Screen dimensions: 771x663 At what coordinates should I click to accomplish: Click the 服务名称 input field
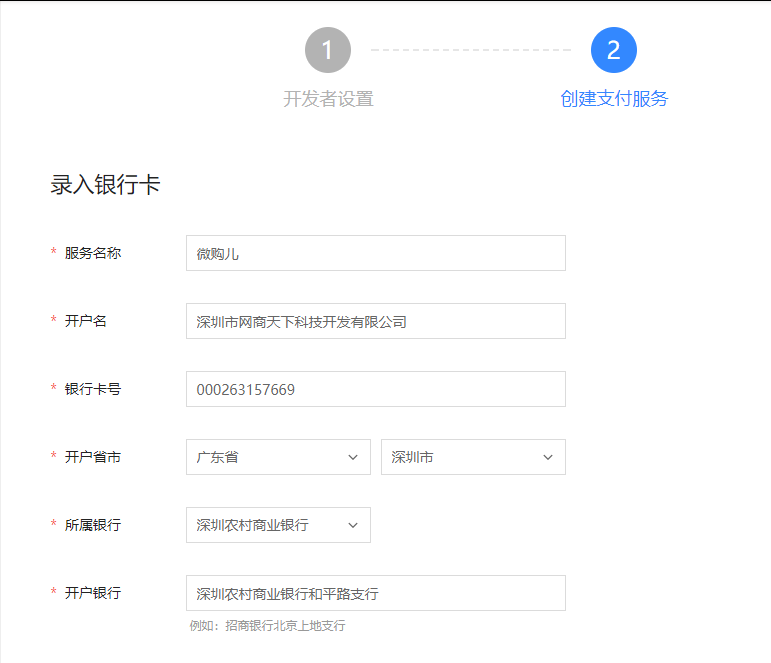click(x=376, y=253)
